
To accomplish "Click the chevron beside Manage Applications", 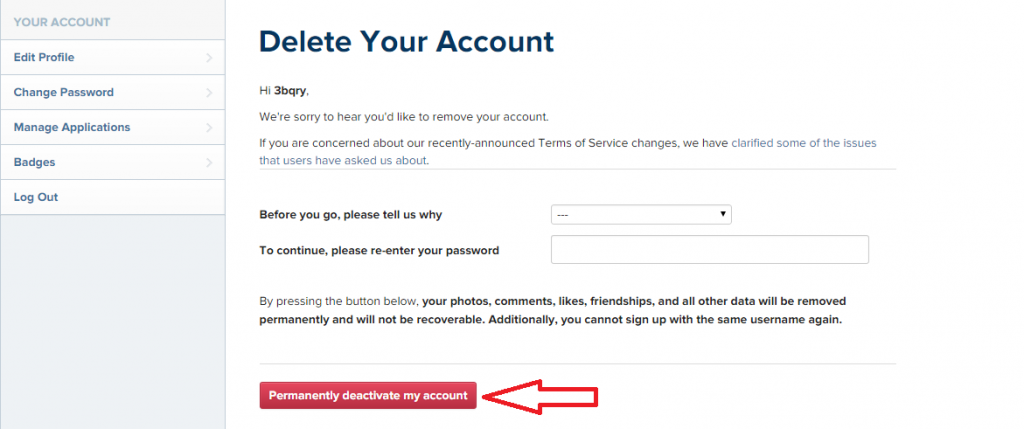I will point(209,128).
